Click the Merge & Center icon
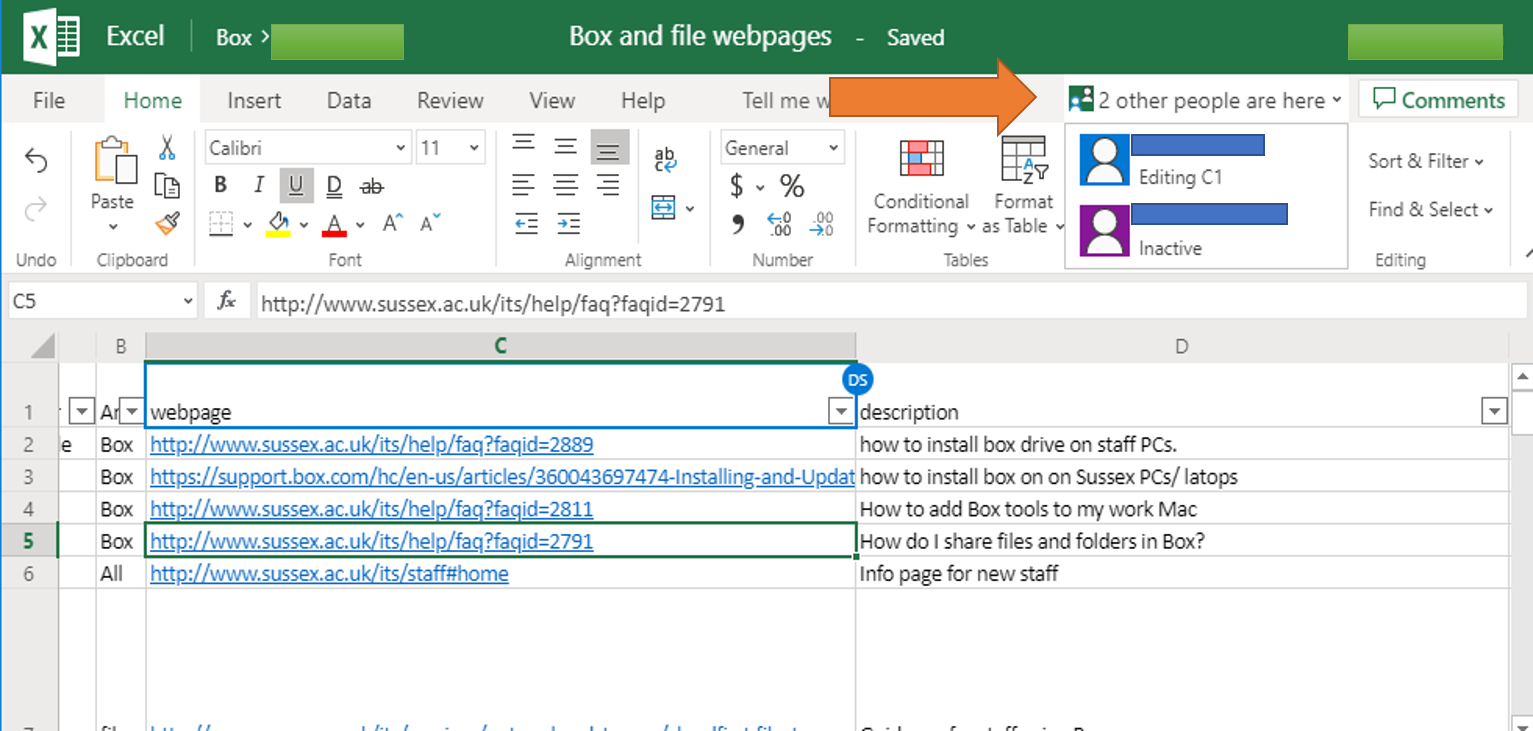 coord(664,208)
